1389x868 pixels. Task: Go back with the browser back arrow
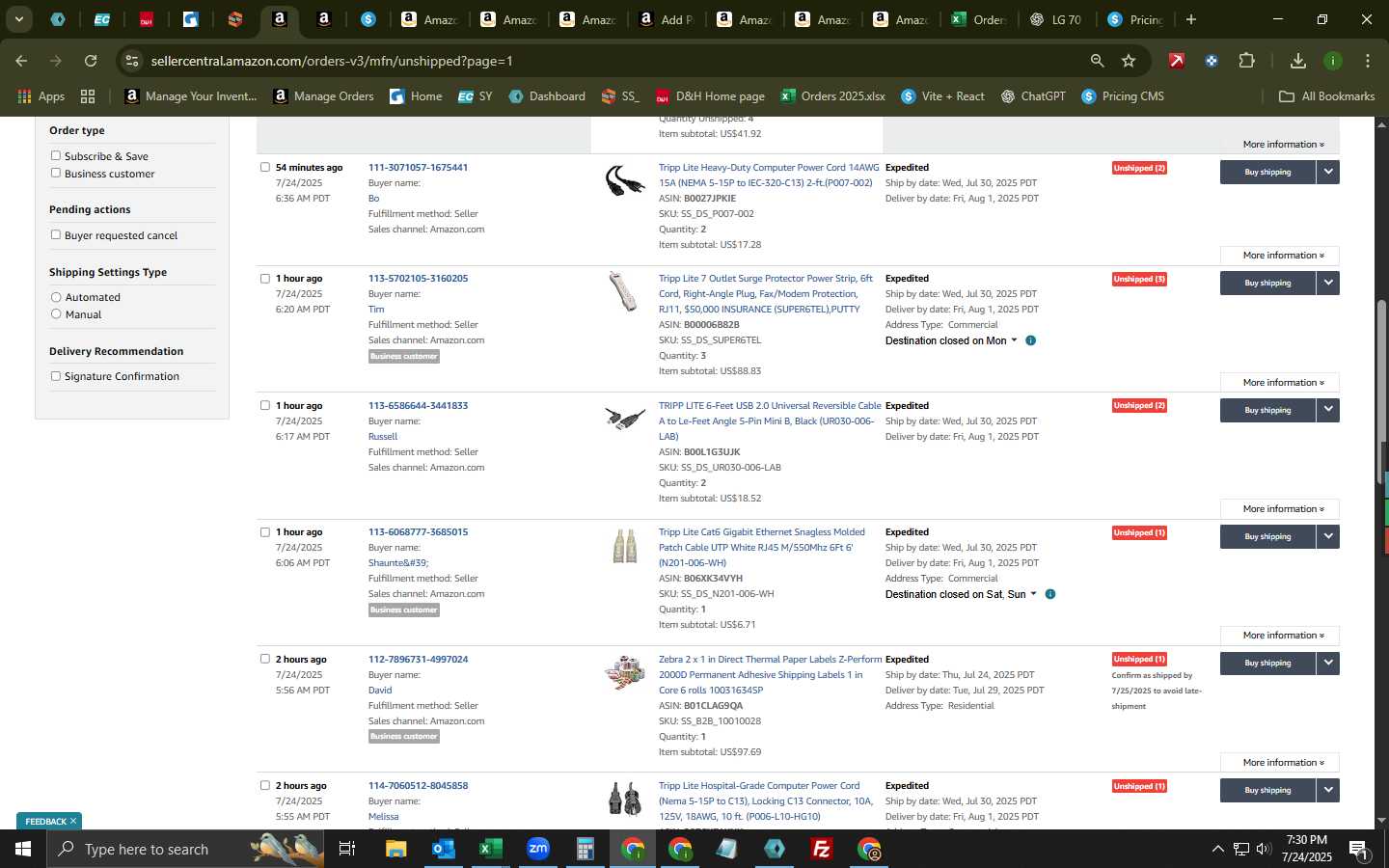pyautogui.click(x=21, y=61)
